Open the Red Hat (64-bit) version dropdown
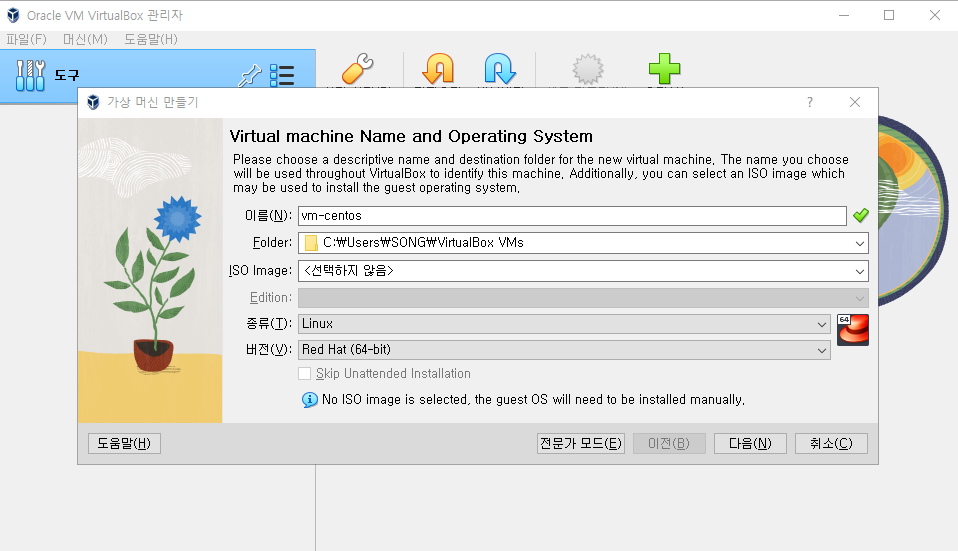The width and height of the screenshot is (958, 551). pos(564,349)
